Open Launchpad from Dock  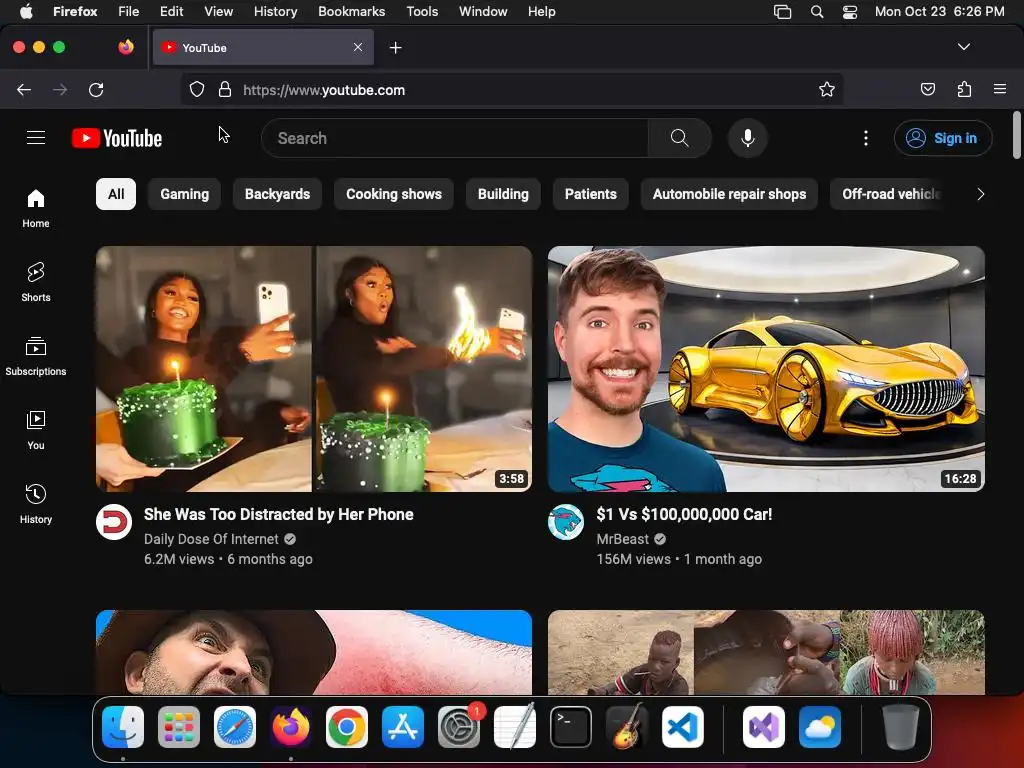click(179, 727)
